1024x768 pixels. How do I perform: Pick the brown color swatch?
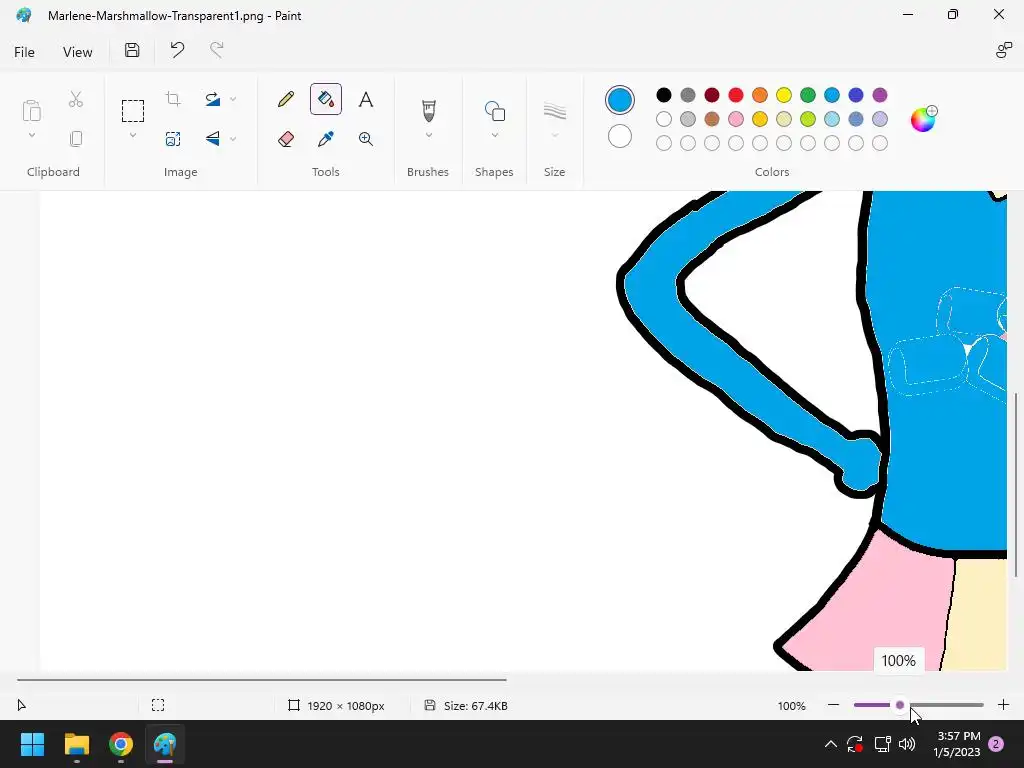tap(712, 119)
